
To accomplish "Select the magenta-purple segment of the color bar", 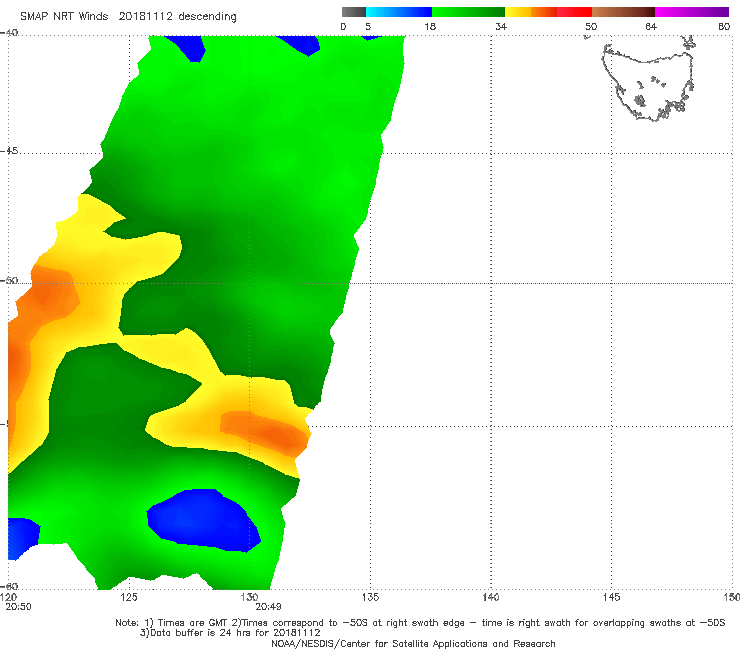I will (x=692, y=12).
